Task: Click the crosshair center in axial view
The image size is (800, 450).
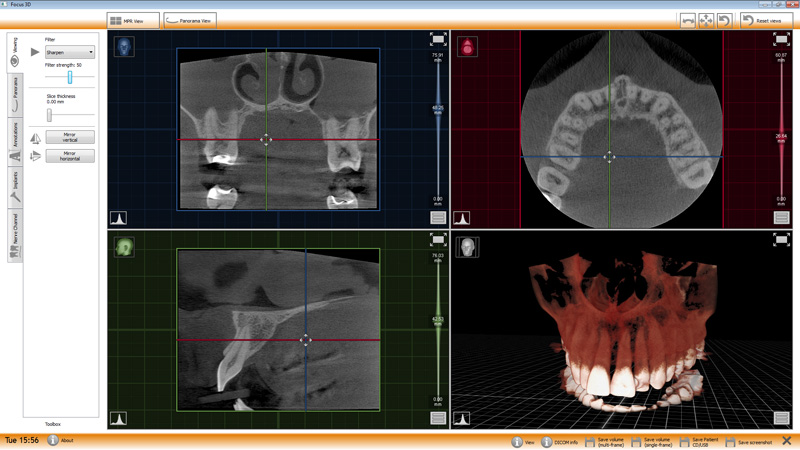Action: (609, 157)
